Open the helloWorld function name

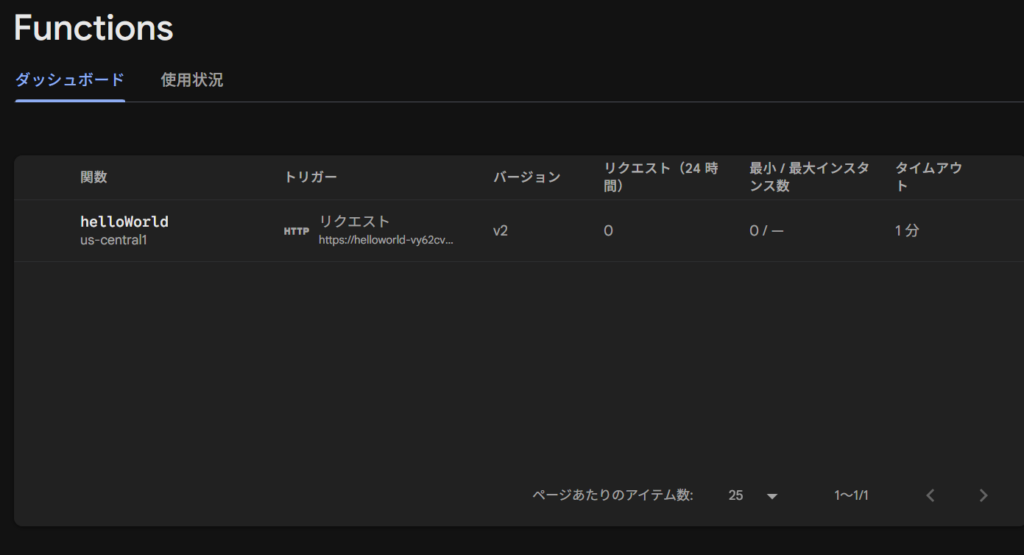[x=124, y=221]
